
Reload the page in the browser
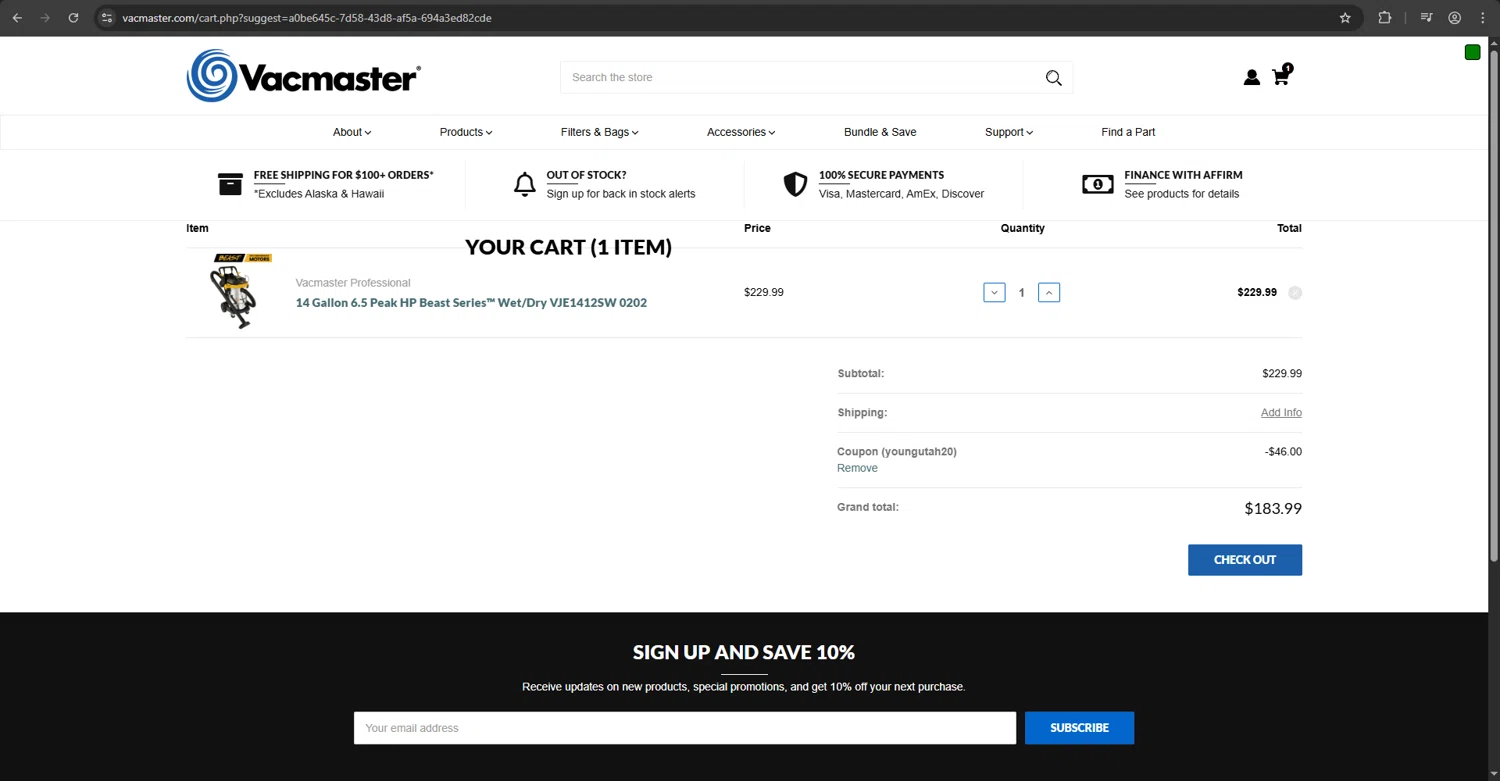pos(73,18)
